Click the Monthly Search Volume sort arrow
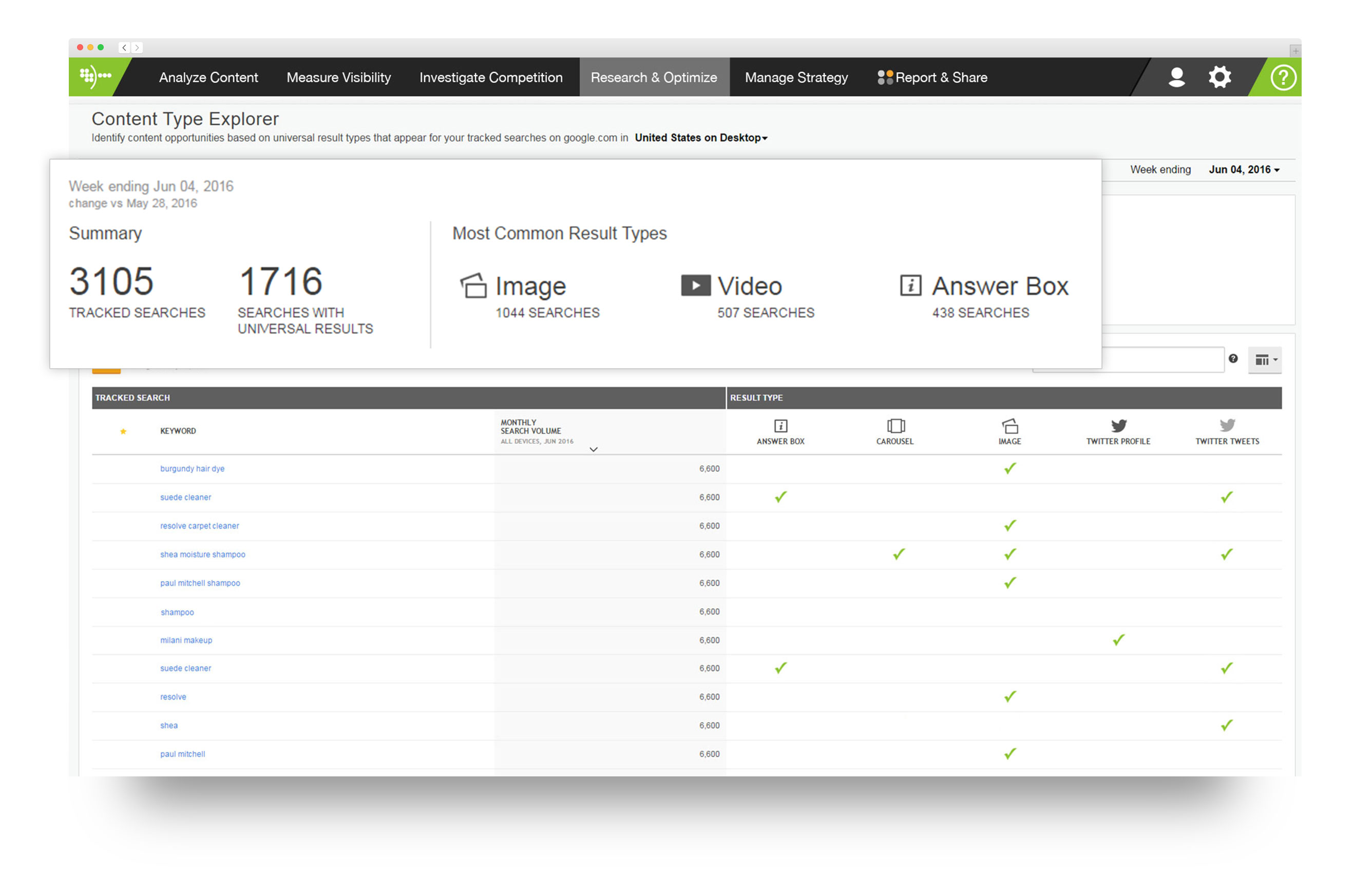 [x=594, y=449]
